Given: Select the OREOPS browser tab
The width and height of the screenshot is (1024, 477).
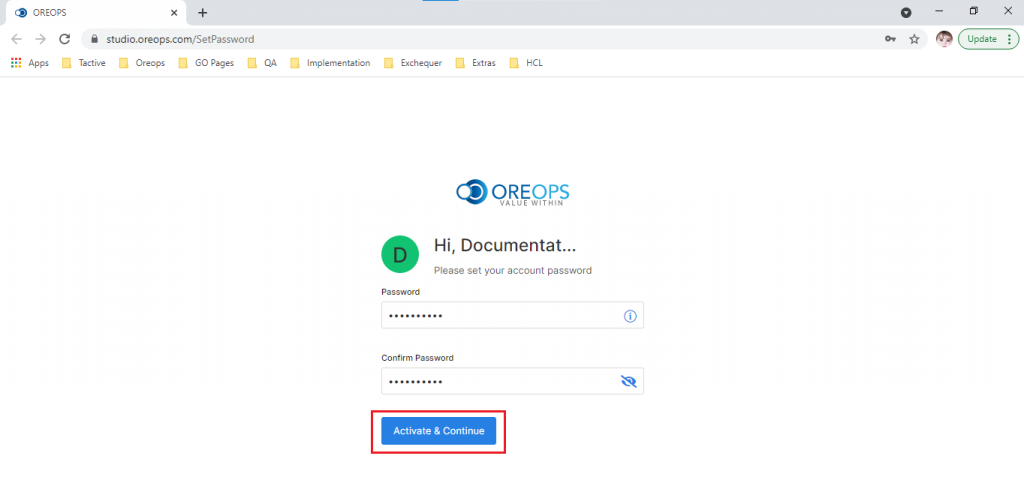Looking at the screenshot, I should pos(97,12).
